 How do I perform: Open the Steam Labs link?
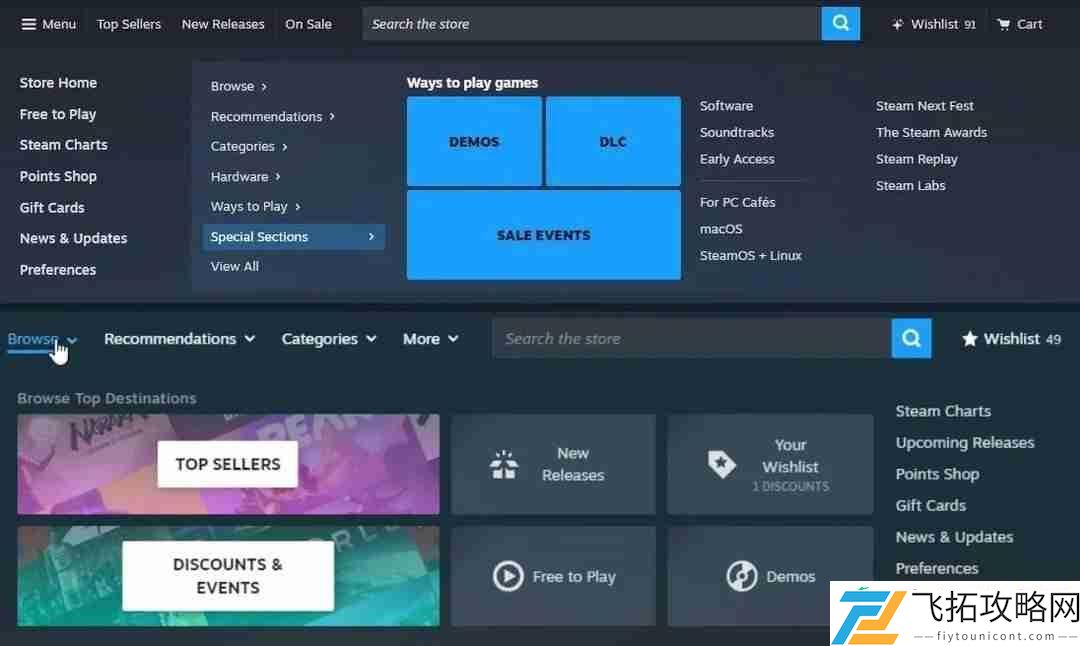(x=911, y=185)
